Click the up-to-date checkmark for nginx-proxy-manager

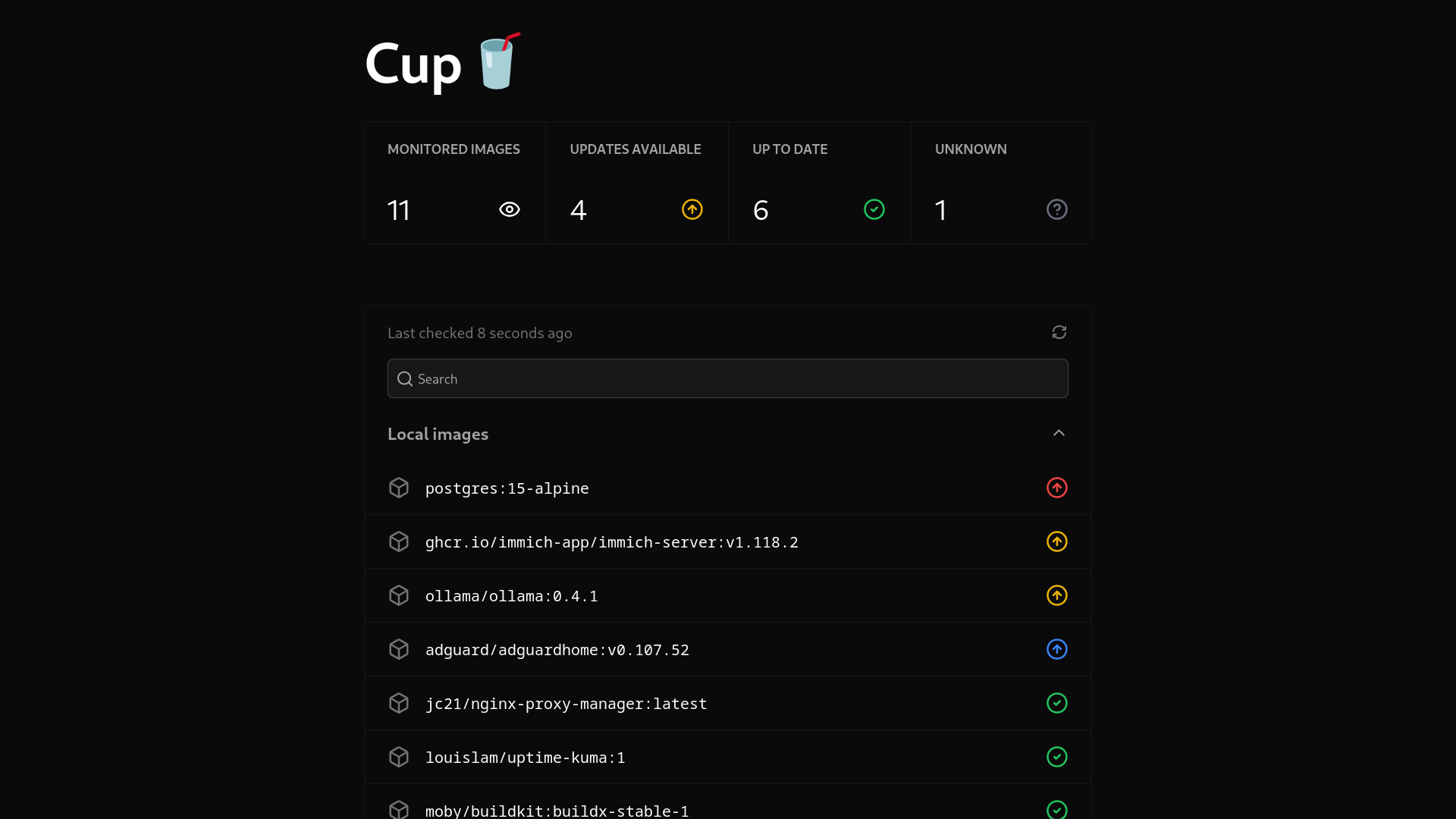point(1057,703)
